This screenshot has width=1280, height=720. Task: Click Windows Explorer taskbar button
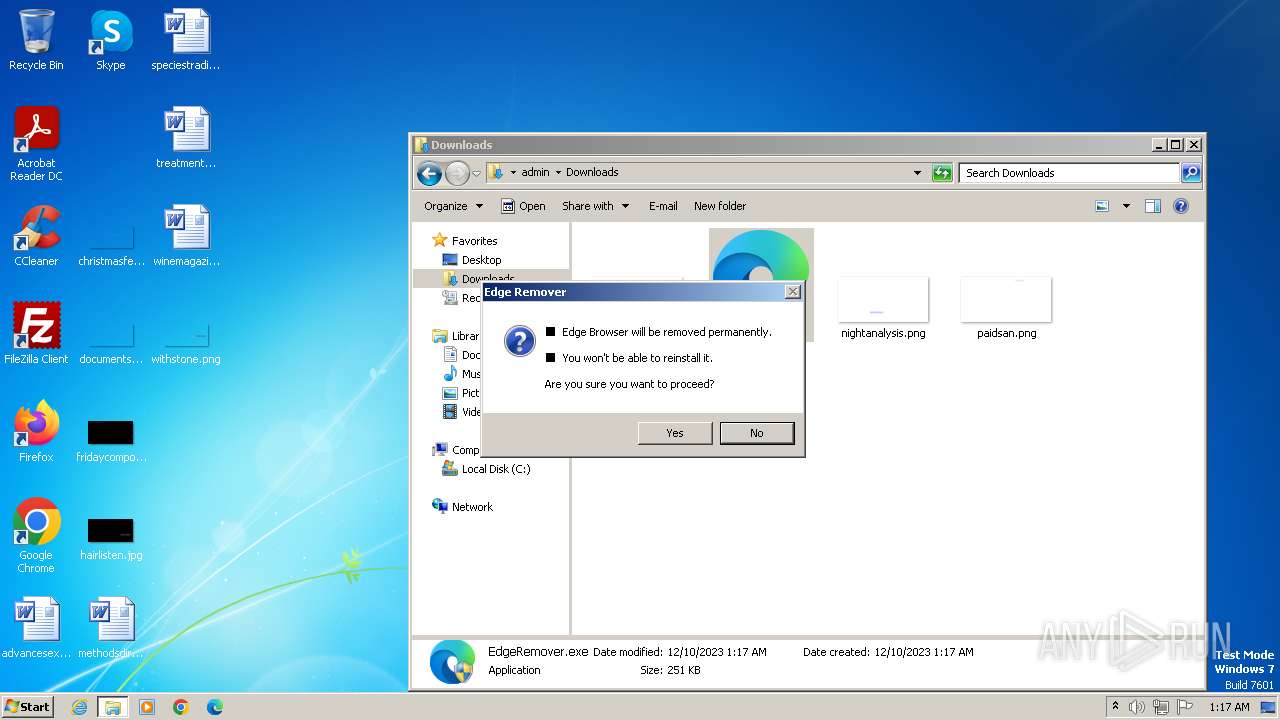113,707
